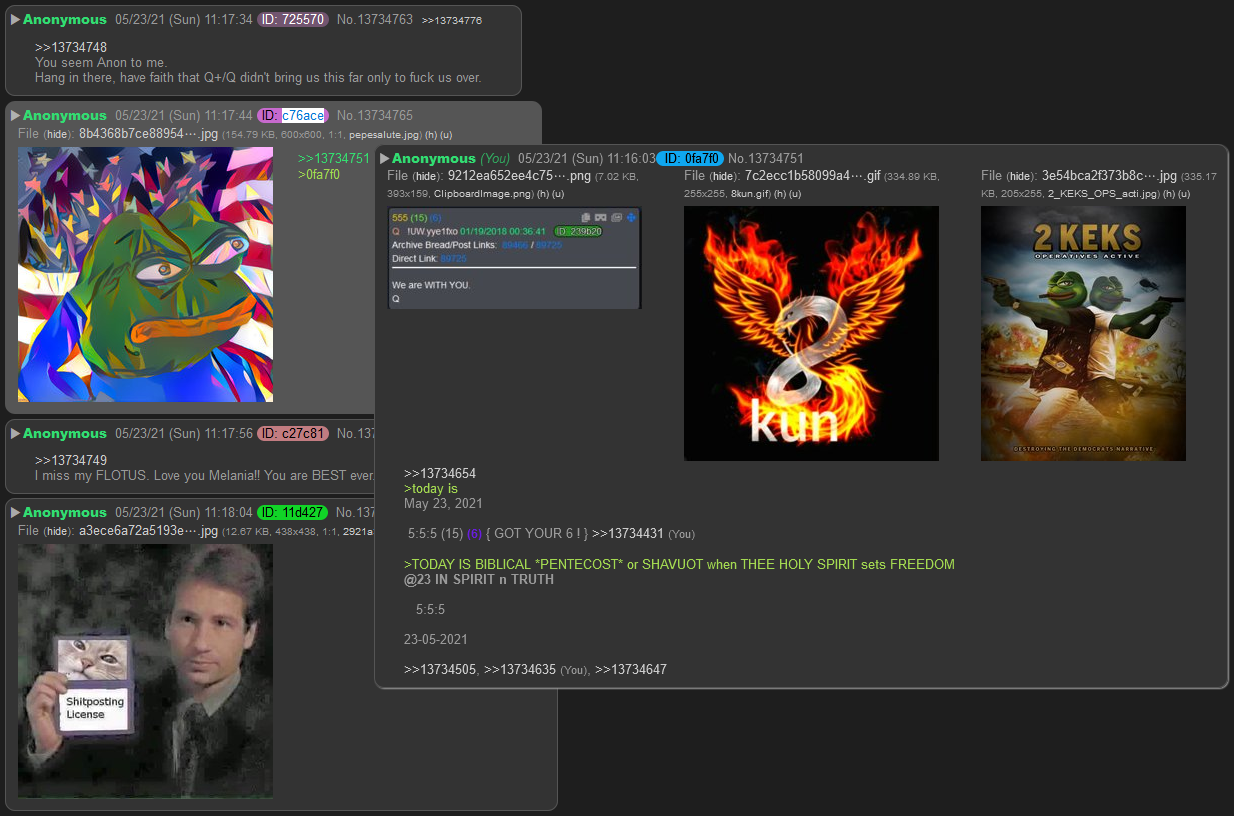Viewport: 1234px width, 816px height.
Task: Open file link 8b4368b7ce88954….jpg
Action: (x=148, y=134)
